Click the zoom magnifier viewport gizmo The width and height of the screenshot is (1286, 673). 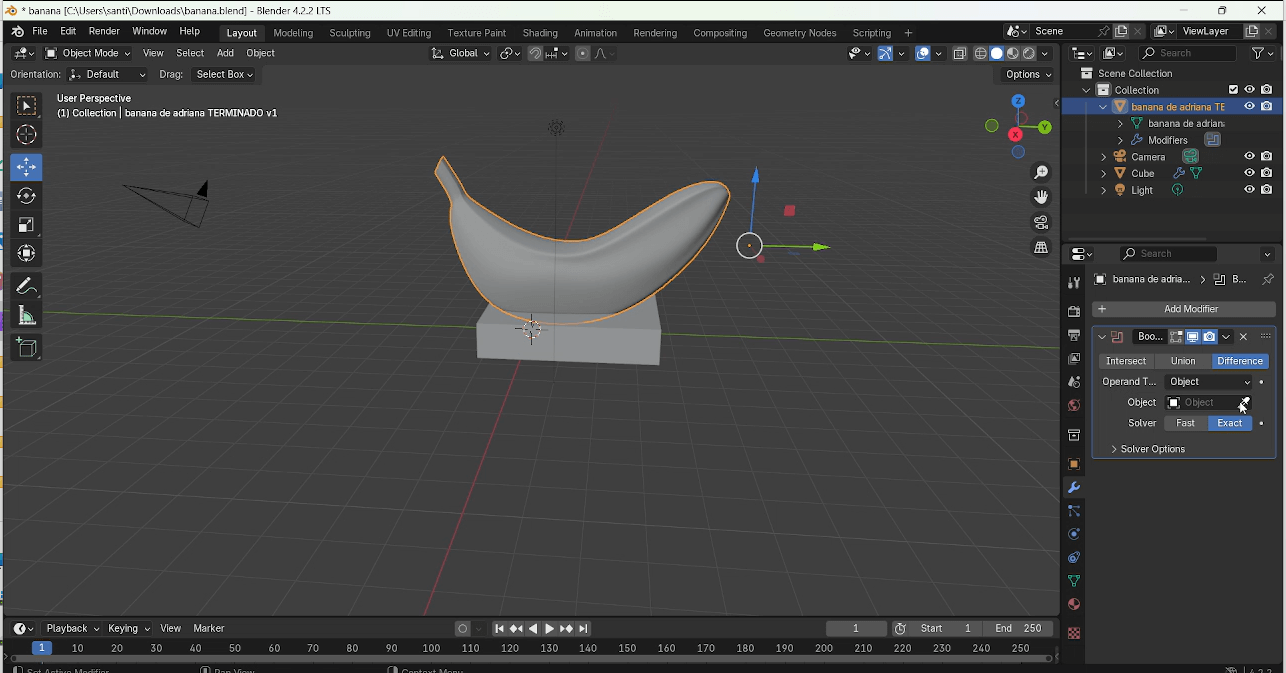tap(1041, 173)
